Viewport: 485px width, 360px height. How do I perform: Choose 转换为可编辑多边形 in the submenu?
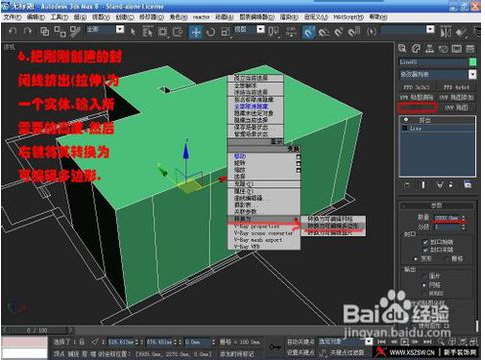[333, 226]
